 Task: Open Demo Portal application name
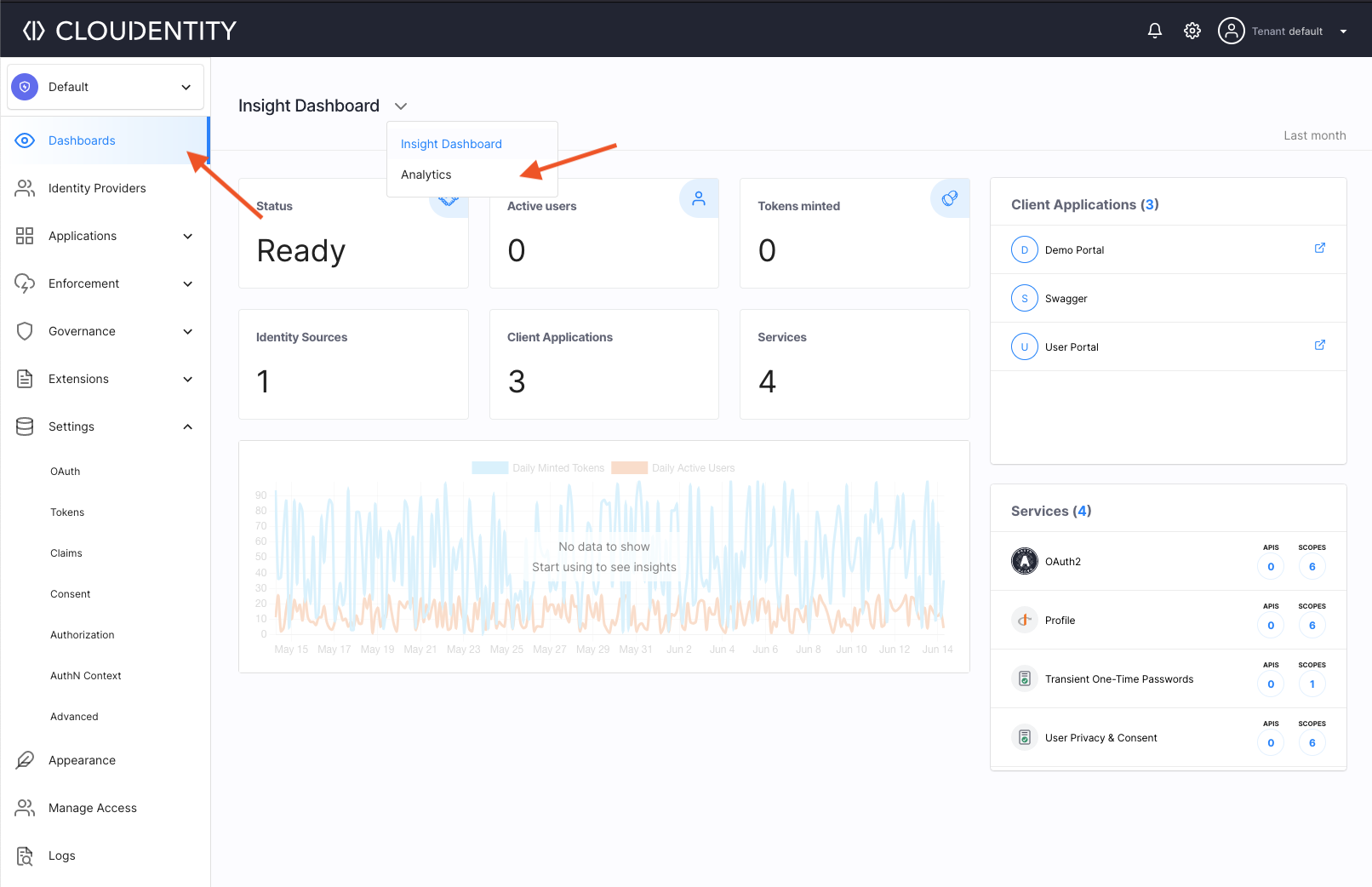pyautogui.click(x=1074, y=250)
